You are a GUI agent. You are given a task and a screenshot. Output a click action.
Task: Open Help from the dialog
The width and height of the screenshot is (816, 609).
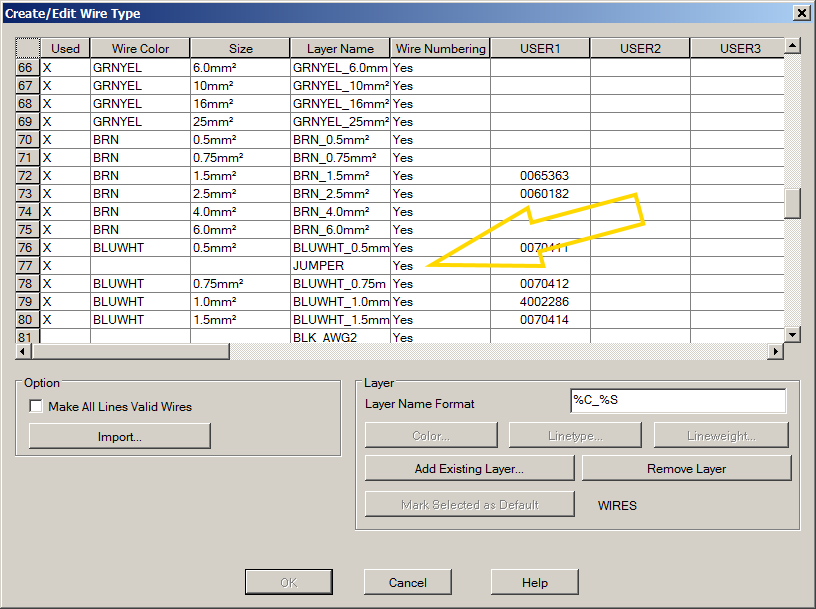(x=534, y=581)
